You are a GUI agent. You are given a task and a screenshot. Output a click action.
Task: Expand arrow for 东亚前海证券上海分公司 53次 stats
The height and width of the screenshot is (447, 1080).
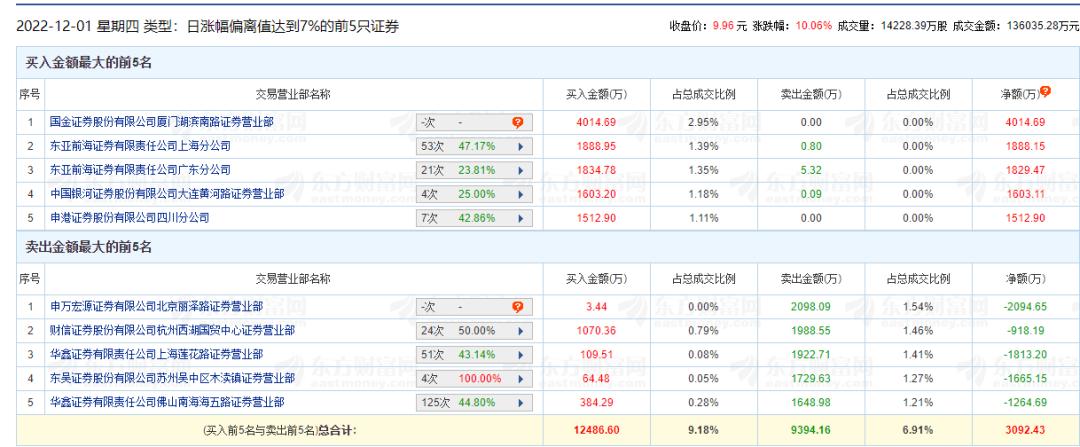pyautogui.click(x=518, y=144)
